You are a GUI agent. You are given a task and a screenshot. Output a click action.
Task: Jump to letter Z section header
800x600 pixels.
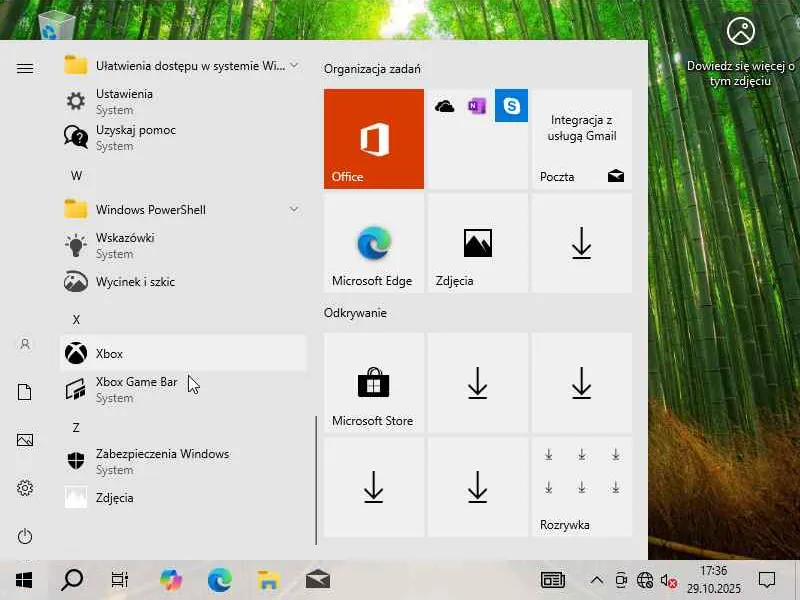click(77, 428)
